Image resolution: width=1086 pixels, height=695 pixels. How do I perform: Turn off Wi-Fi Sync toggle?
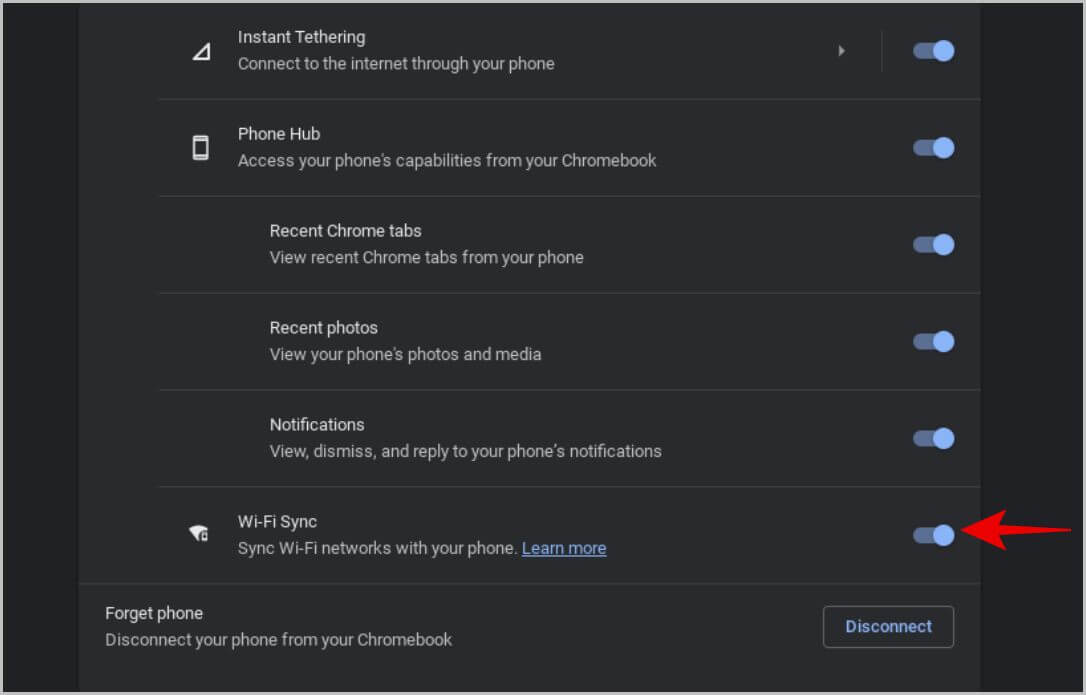[x=934, y=535]
